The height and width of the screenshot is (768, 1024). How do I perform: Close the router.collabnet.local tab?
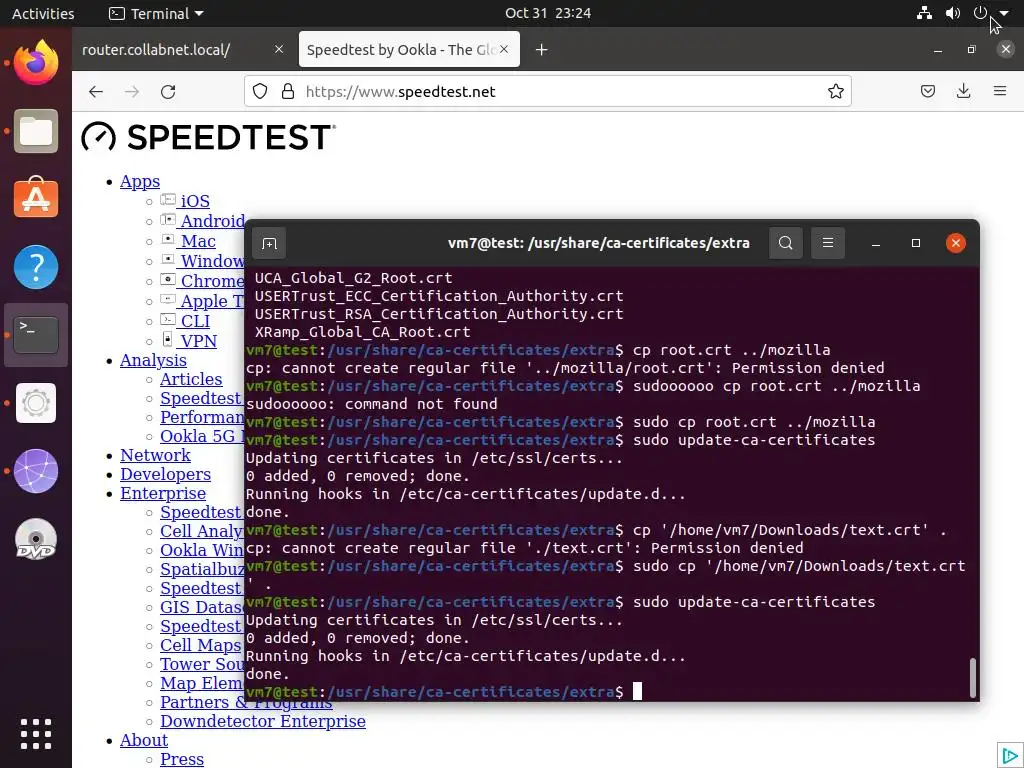279,49
